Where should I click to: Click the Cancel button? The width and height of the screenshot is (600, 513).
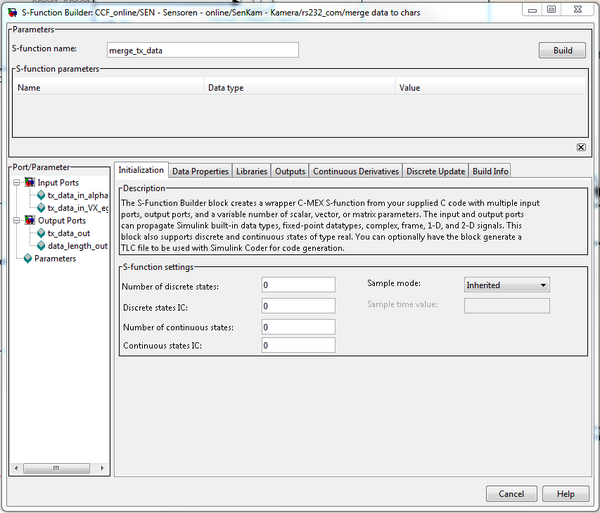click(x=511, y=494)
